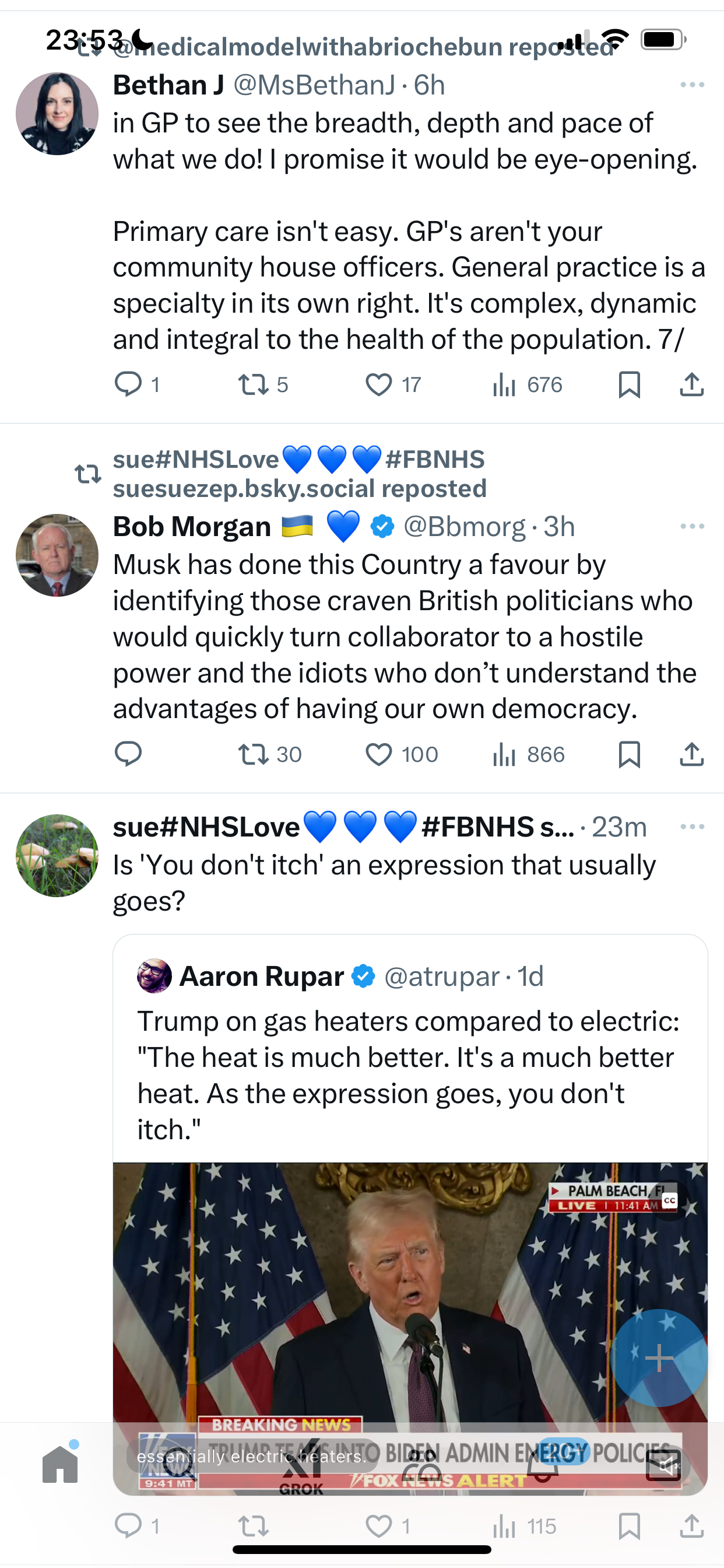Compose new post with plus button
The height and width of the screenshot is (1568, 724).
tap(659, 1357)
